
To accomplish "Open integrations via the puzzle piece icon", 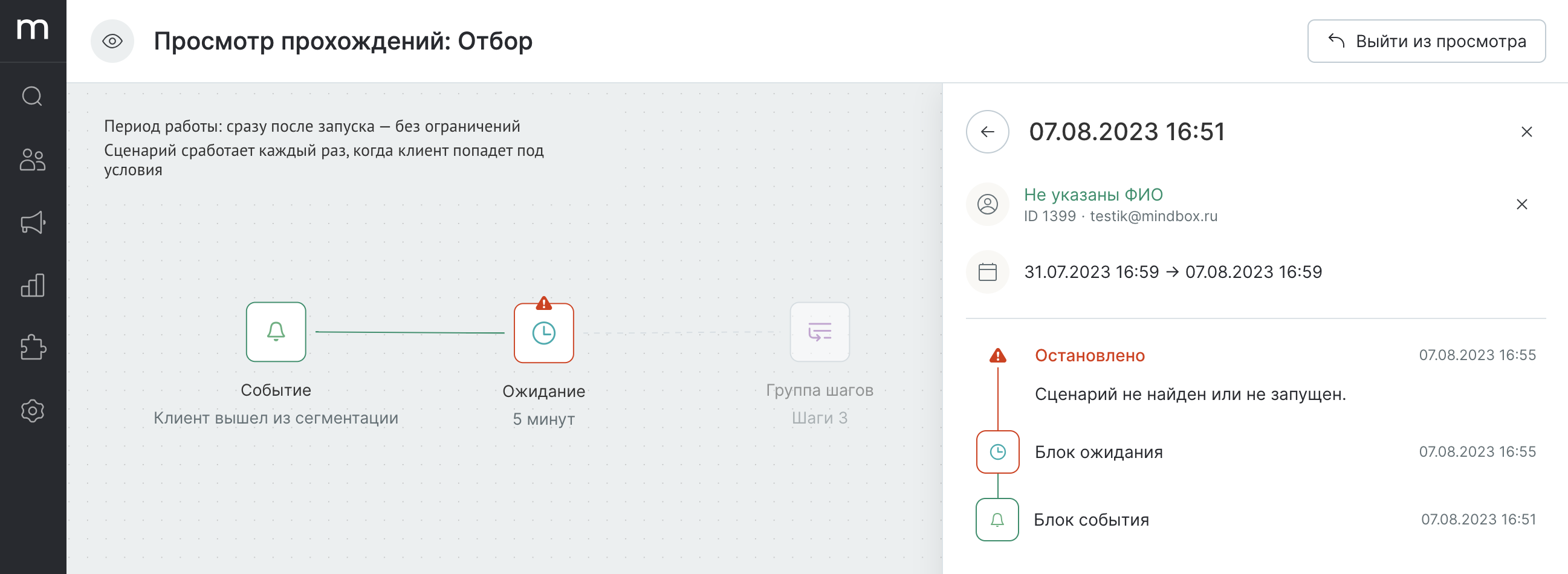I will (x=32, y=347).
